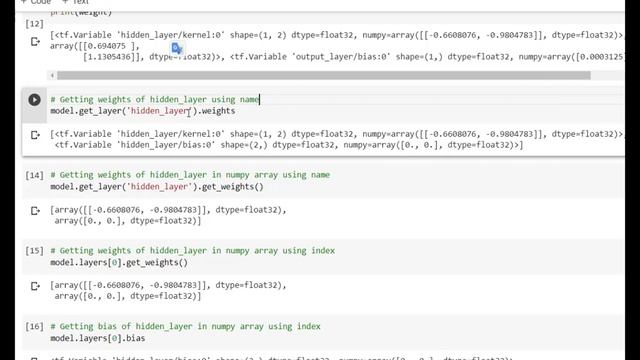Click output text 'output_layer/bias:0'
The height and width of the screenshot is (360, 640).
(341, 57)
